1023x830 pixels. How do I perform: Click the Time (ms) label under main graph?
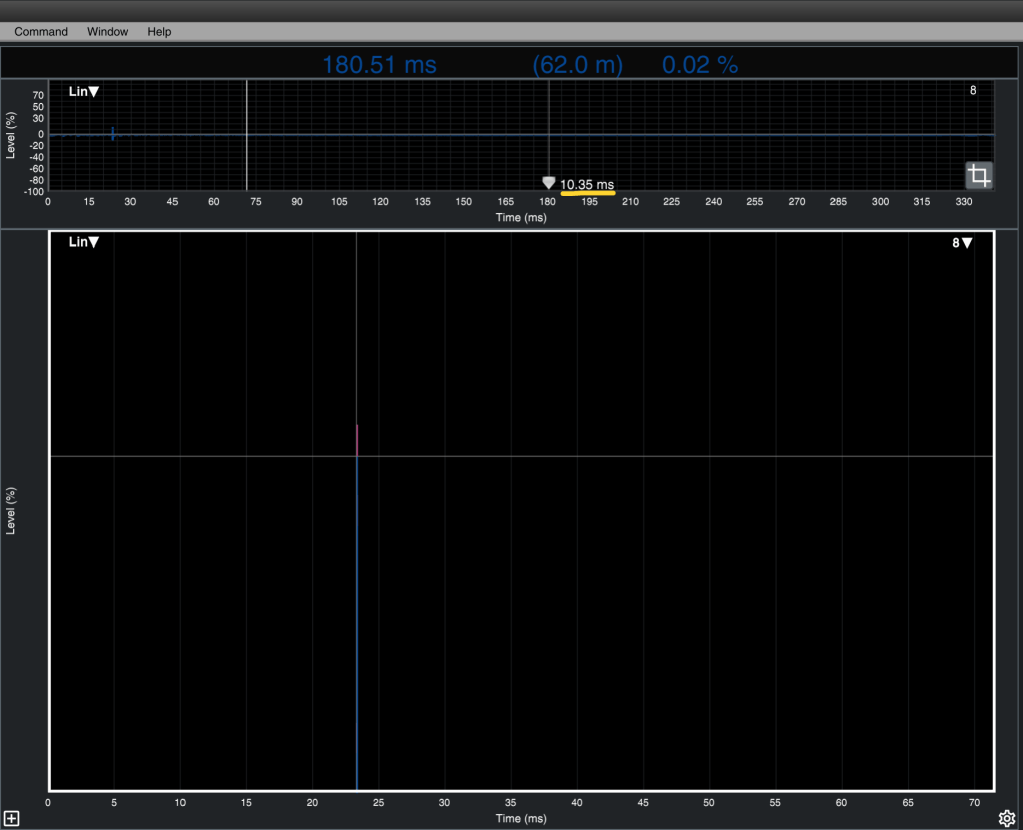point(520,819)
